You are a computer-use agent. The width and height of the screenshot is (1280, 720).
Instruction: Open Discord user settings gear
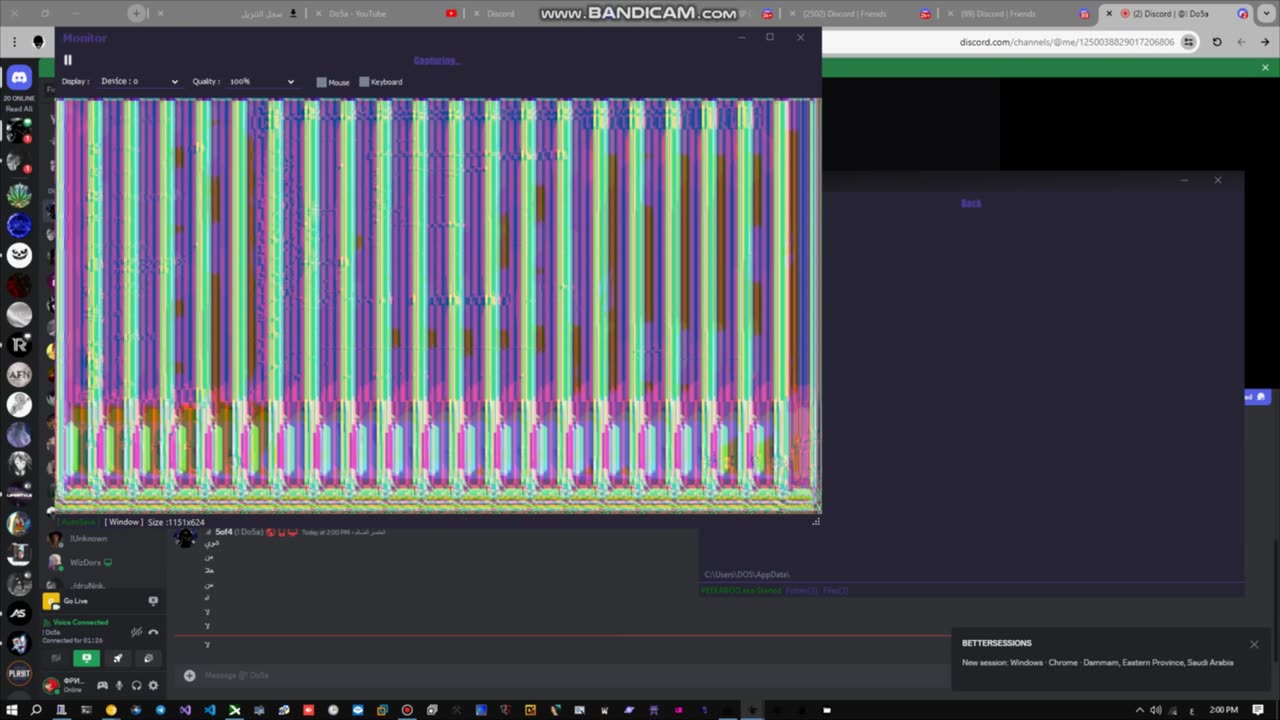(x=153, y=685)
